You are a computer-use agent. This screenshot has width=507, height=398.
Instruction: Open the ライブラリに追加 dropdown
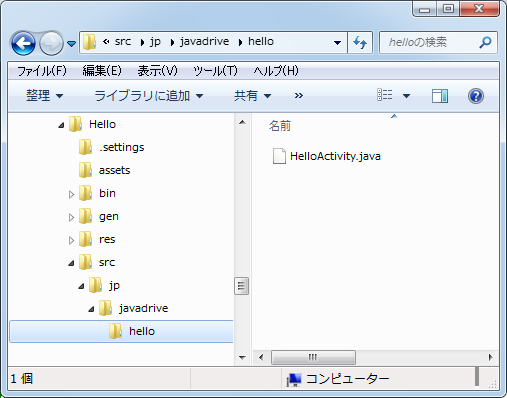(149, 96)
